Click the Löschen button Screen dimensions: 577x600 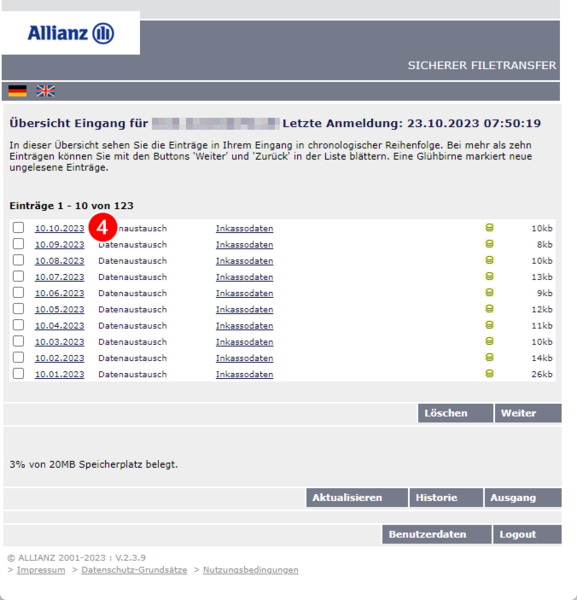(x=455, y=413)
